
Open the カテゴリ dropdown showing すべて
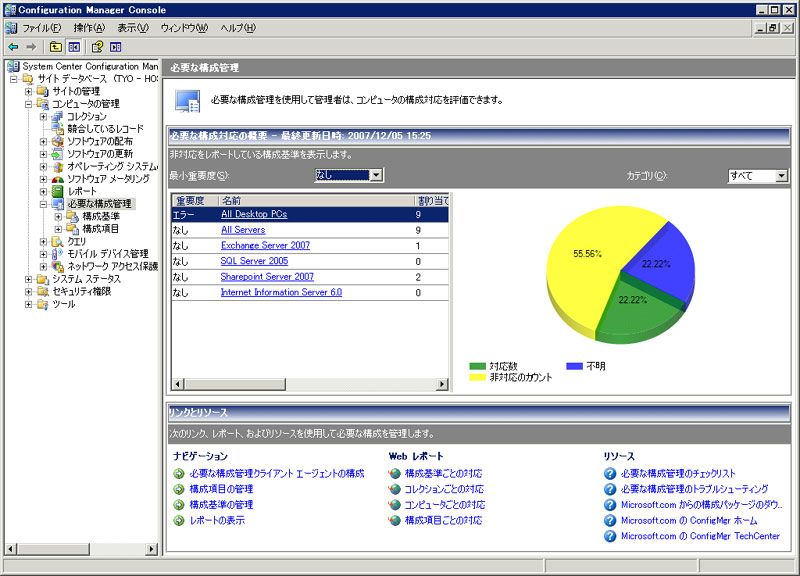pyautogui.click(x=782, y=176)
